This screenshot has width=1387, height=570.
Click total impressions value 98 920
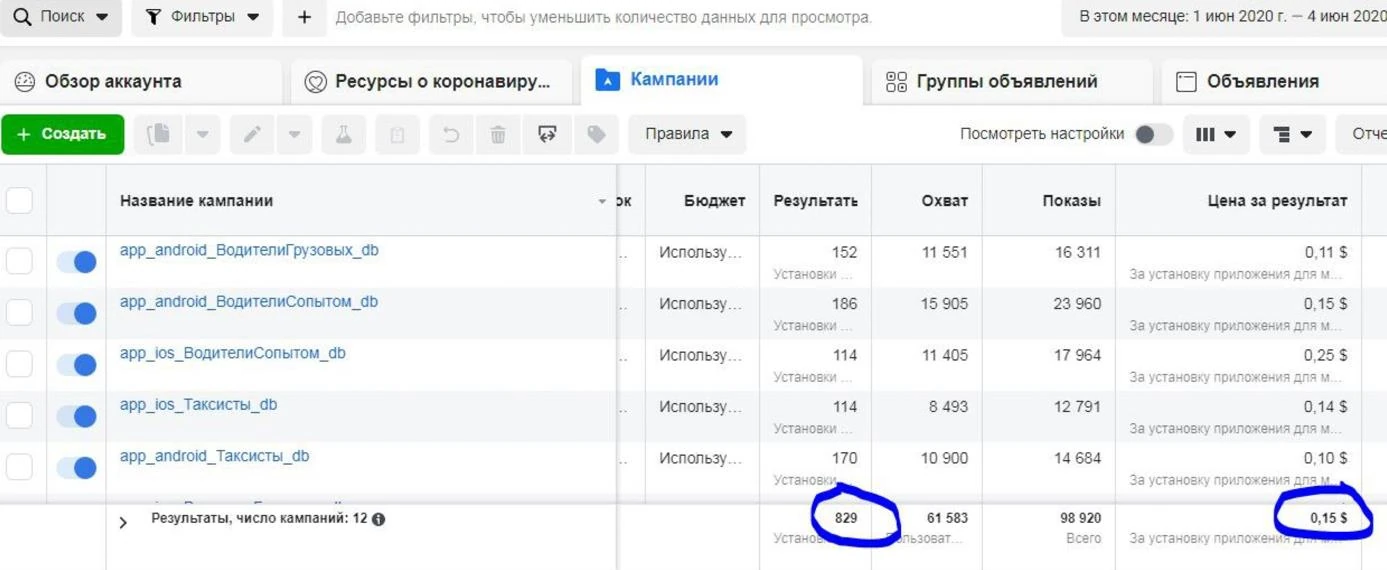1080,518
